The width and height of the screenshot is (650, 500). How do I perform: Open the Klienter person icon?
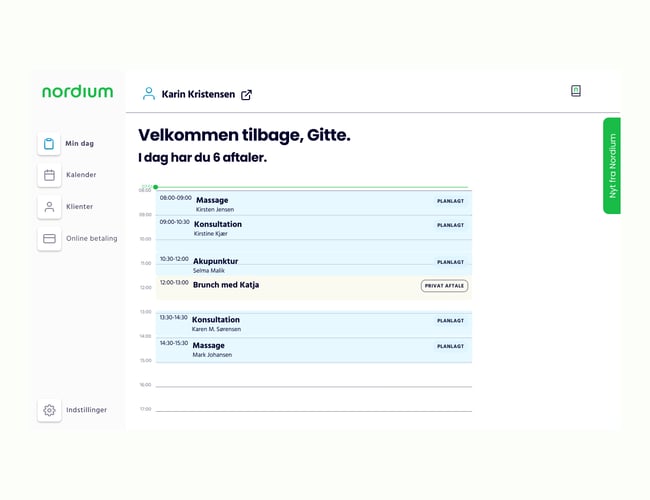coord(49,207)
